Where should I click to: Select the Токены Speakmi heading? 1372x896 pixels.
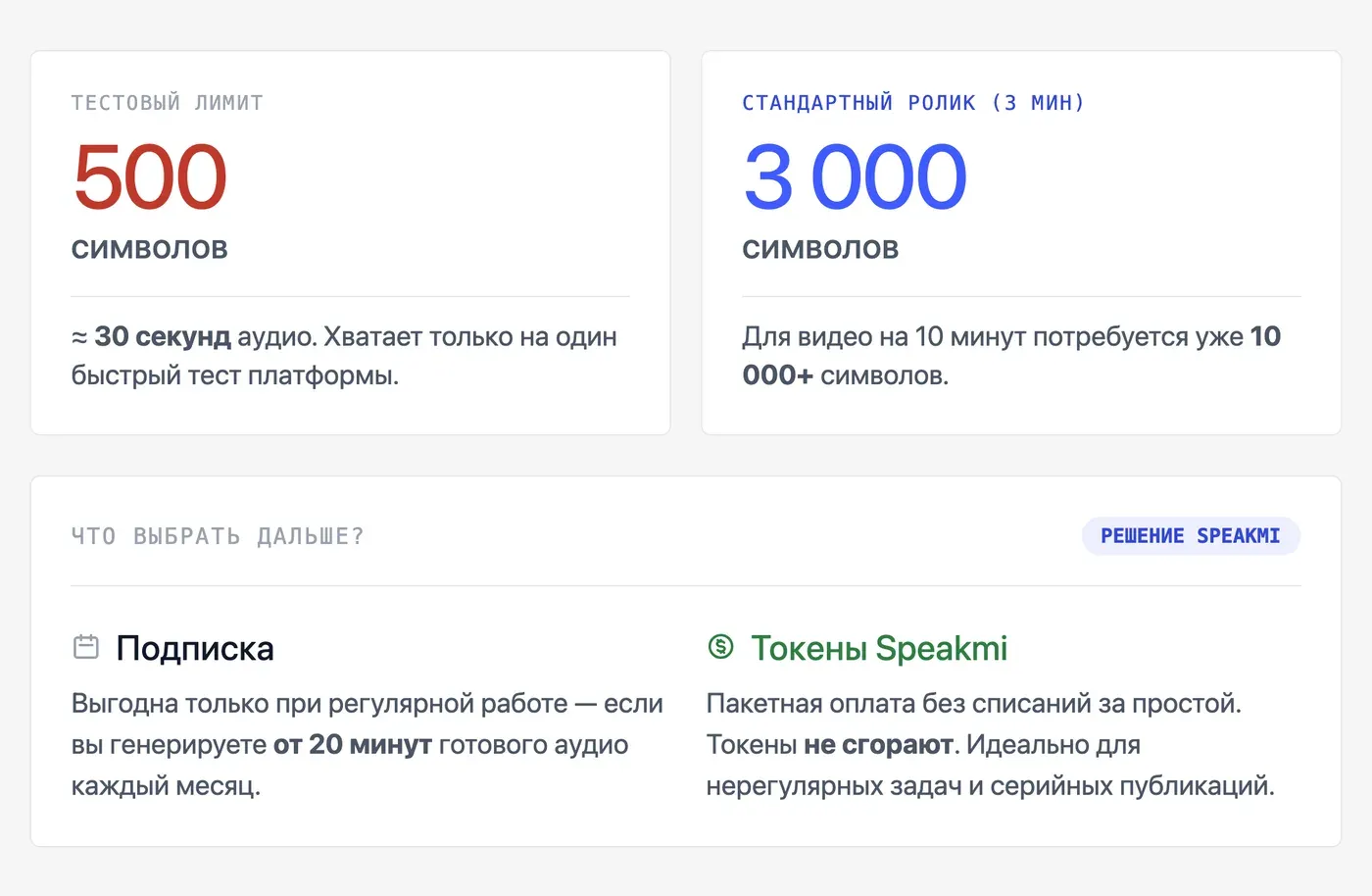pos(879,648)
